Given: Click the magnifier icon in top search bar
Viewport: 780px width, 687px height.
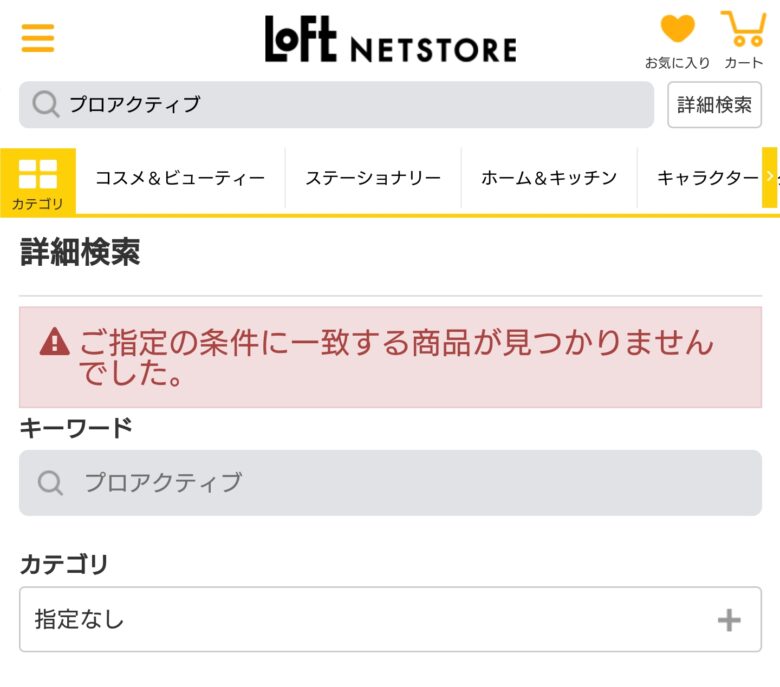Looking at the screenshot, I should click(46, 104).
